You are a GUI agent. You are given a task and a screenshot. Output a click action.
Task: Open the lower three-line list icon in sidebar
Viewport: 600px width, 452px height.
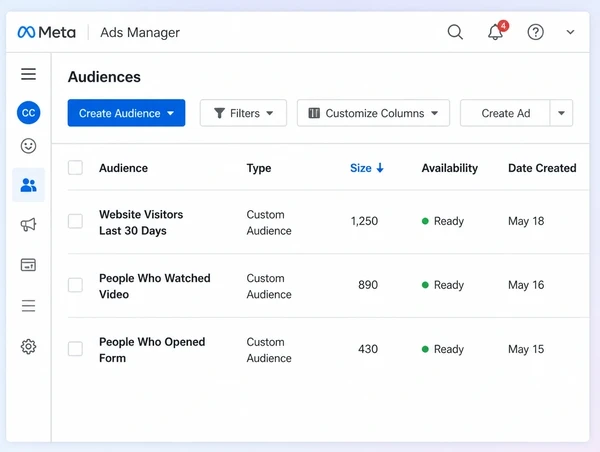tap(28, 306)
